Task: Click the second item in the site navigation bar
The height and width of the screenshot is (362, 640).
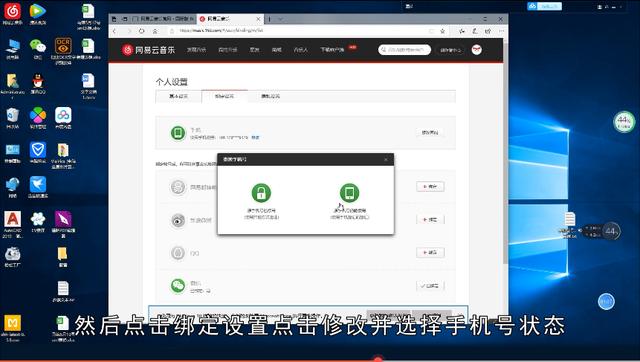Action: pos(227,50)
